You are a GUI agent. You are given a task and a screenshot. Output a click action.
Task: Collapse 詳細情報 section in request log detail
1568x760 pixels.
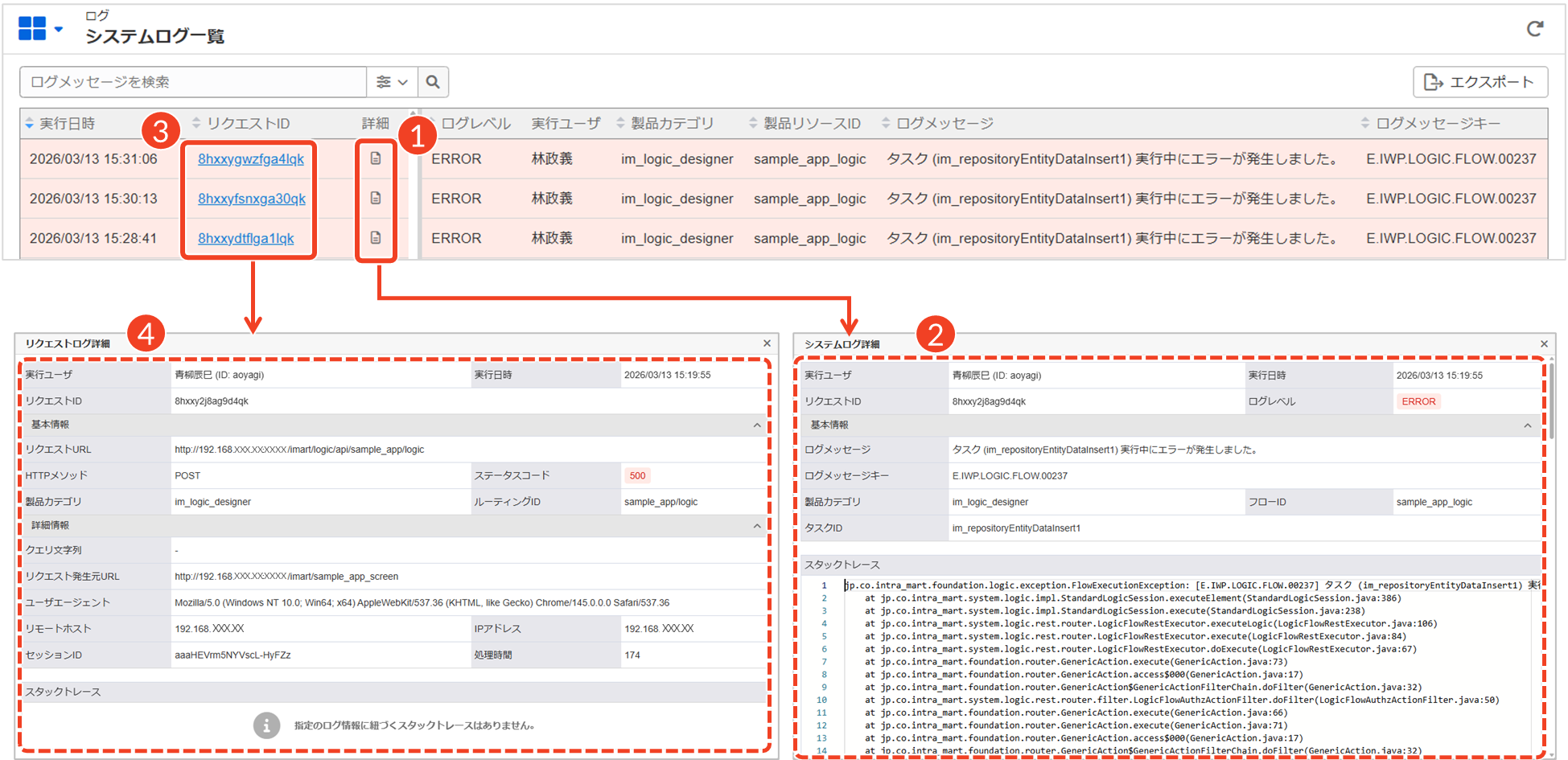(757, 526)
